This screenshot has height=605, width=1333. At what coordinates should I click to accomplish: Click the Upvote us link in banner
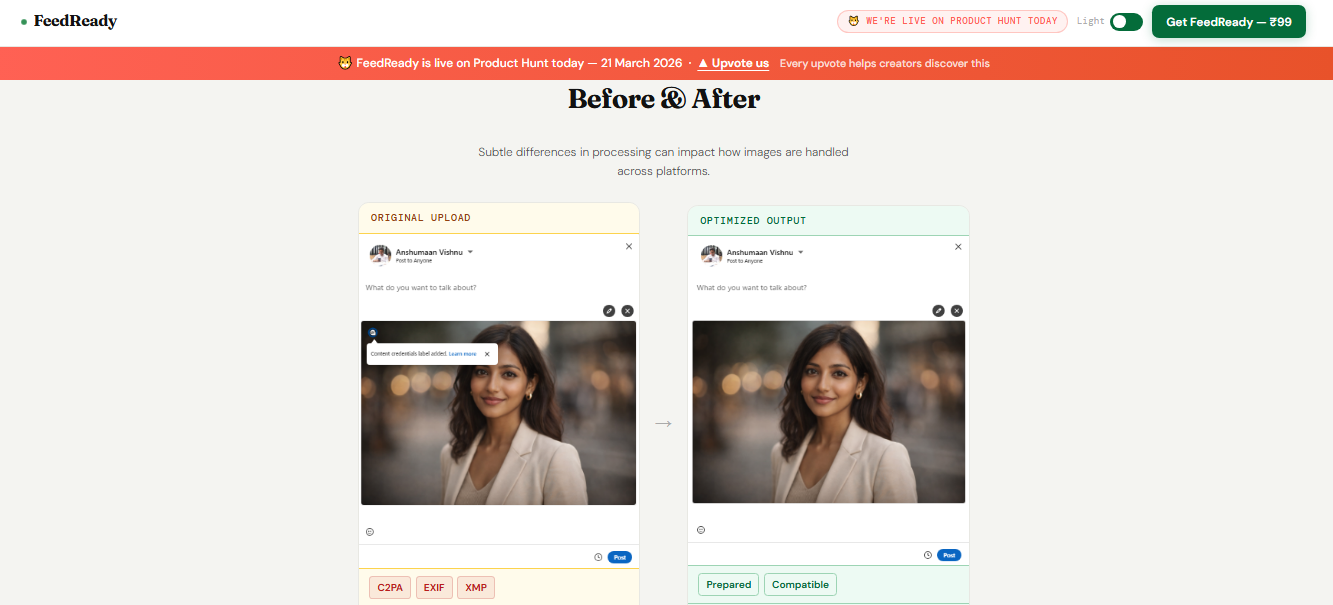tap(733, 63)
